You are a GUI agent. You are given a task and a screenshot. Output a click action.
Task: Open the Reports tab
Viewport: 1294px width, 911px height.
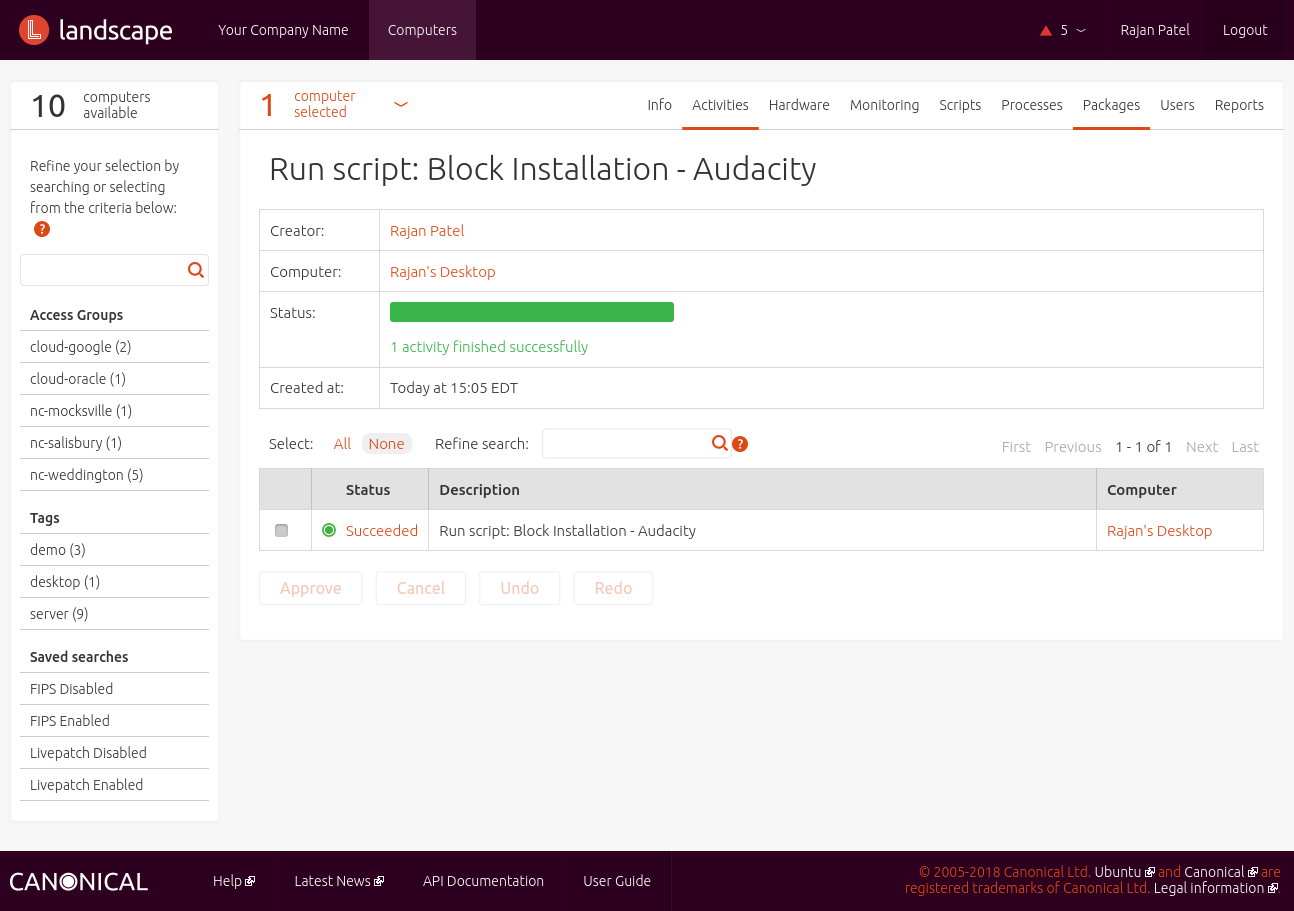pyautogui.click(x=1239, y=105)
